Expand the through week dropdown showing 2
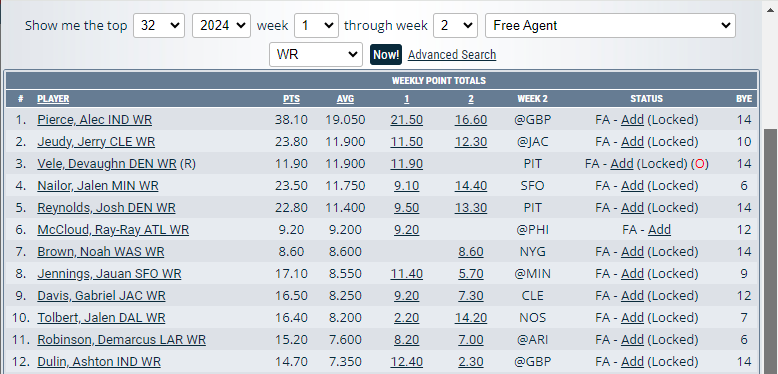This screenshot has width=778, height=374. click(455, 26)
